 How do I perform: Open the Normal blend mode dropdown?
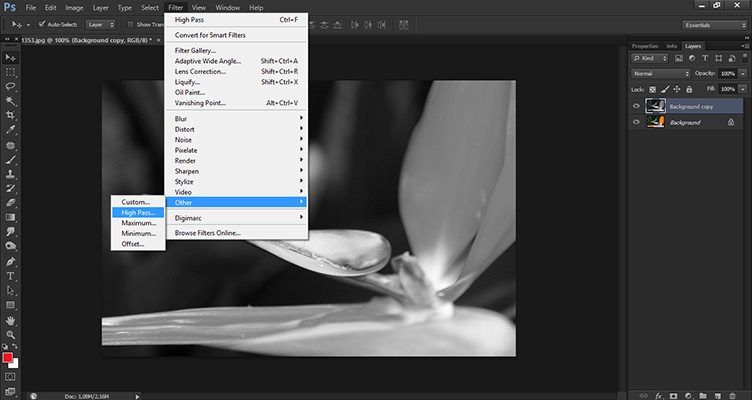[659, 74]
